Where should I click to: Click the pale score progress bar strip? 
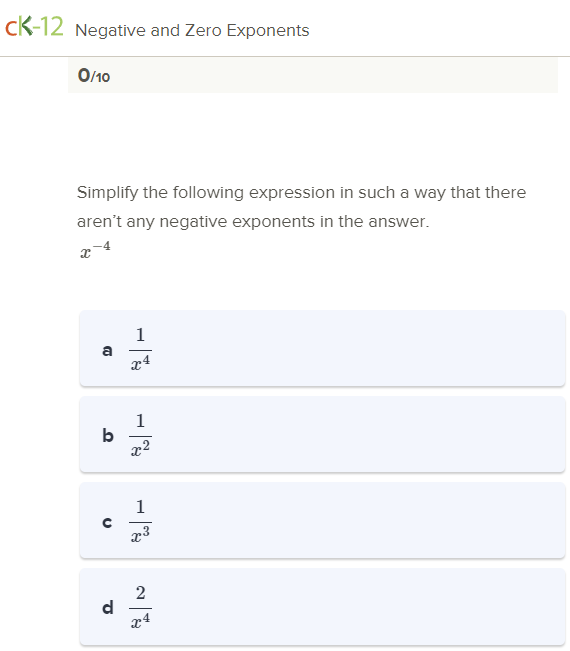pyautogui.click(x=313, y=75)
